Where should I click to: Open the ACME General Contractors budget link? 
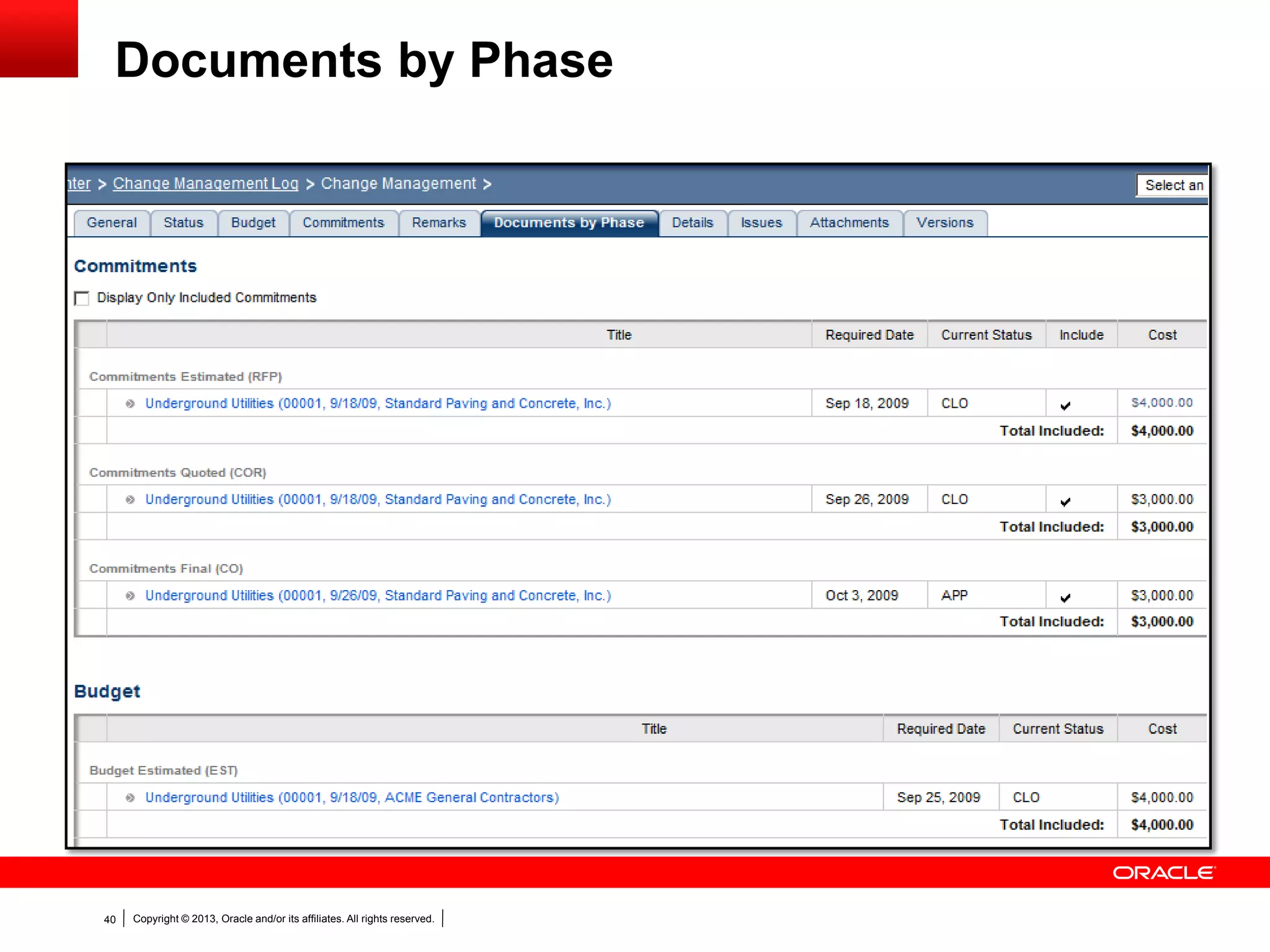click(352, 798)
